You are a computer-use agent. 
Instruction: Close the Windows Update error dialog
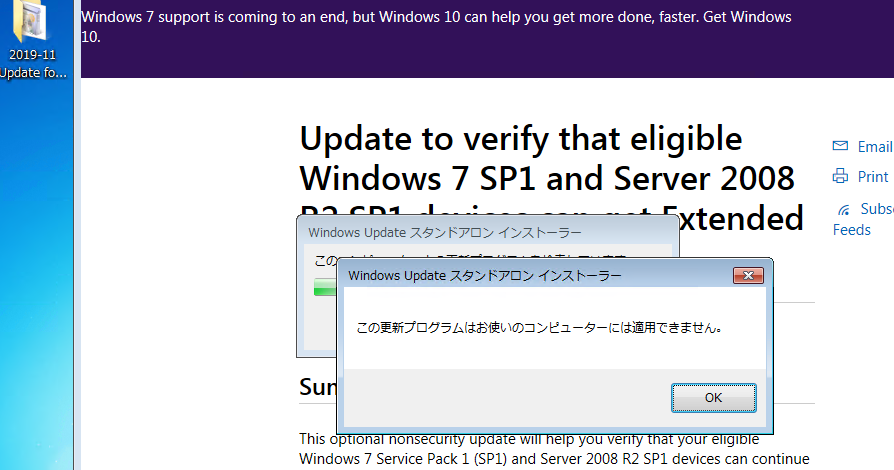pos(748,275)
